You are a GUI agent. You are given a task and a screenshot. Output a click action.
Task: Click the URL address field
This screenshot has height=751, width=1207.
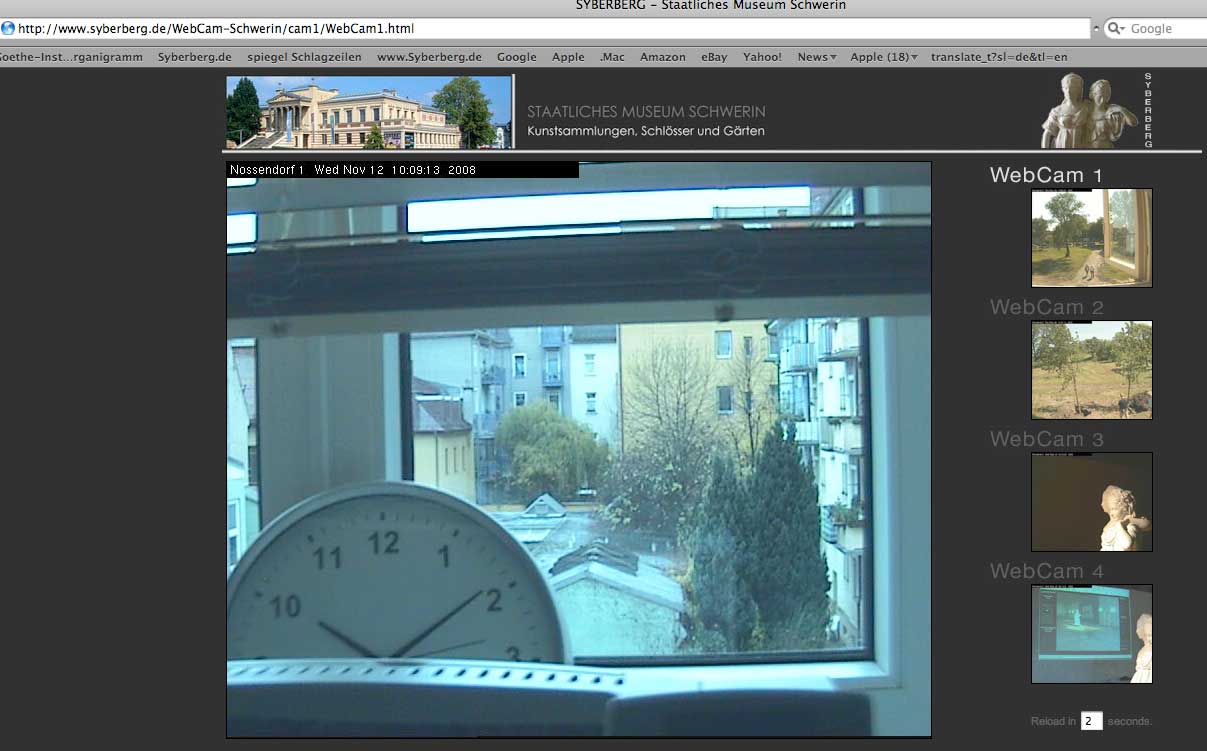coord(550,29)
